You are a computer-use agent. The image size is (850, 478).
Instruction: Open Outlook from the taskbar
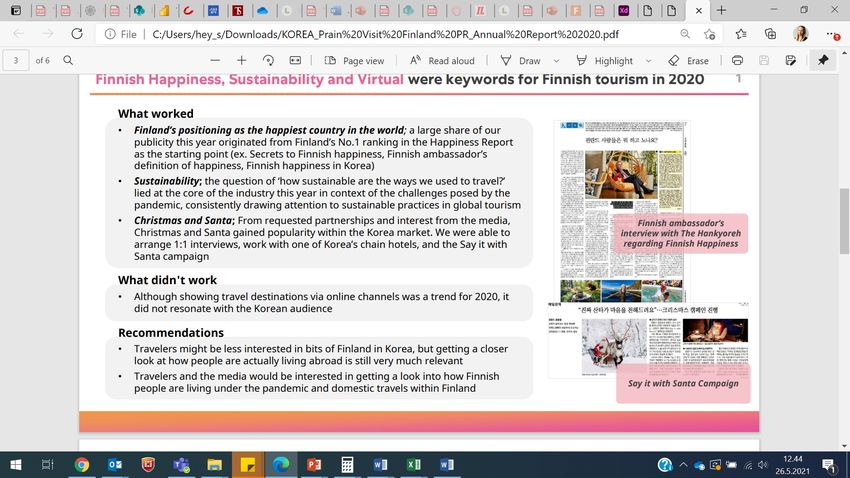point(115,464)
